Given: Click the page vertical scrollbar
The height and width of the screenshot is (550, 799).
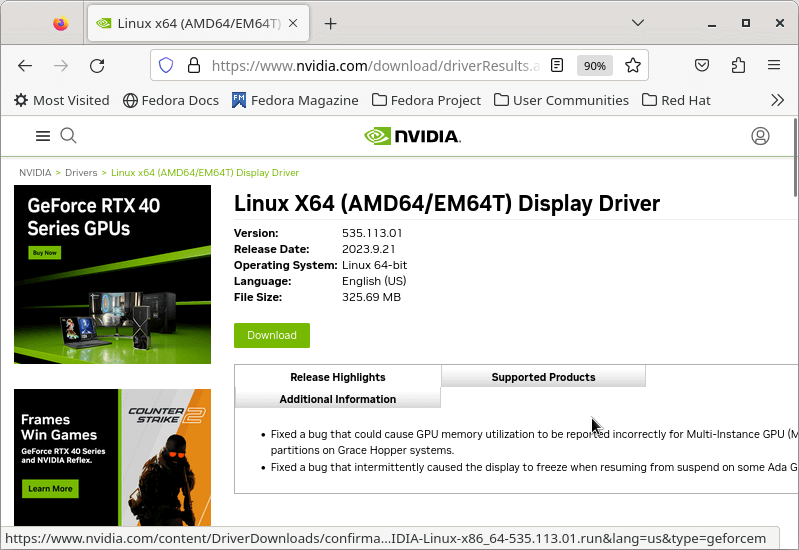Looking at the screenshot, I should tap(795, 157).
